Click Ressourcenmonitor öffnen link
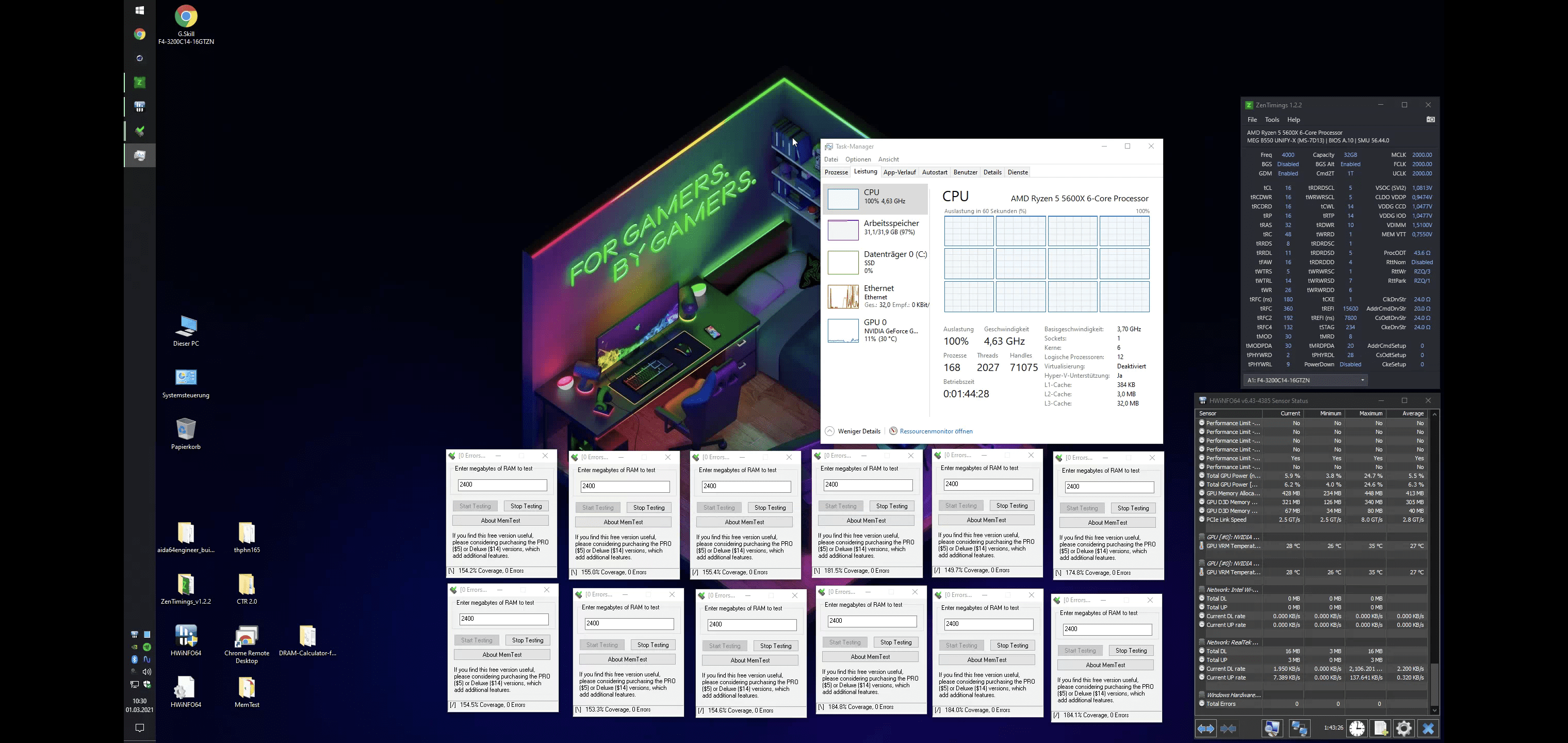Viewport: 1568px width, 743px height. coord(936,431)
